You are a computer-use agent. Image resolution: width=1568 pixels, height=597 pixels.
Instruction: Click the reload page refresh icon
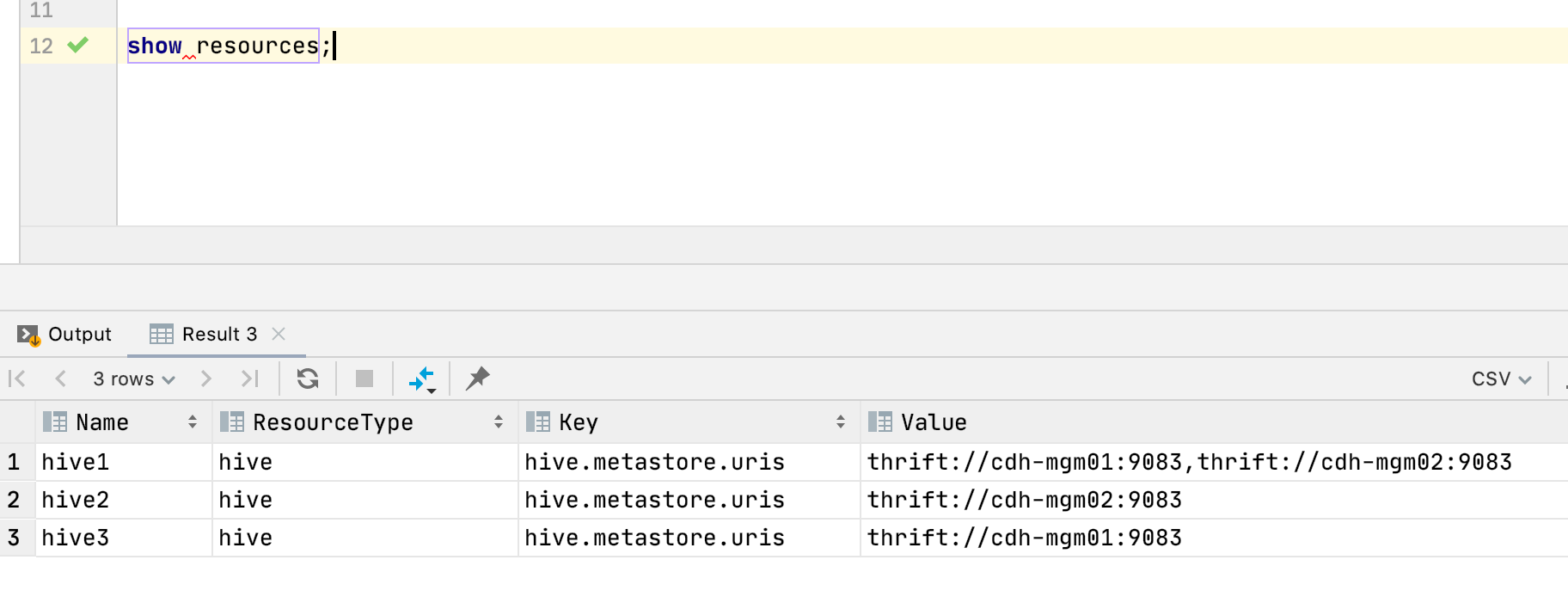pyautogui.click(x=308, y=379)
